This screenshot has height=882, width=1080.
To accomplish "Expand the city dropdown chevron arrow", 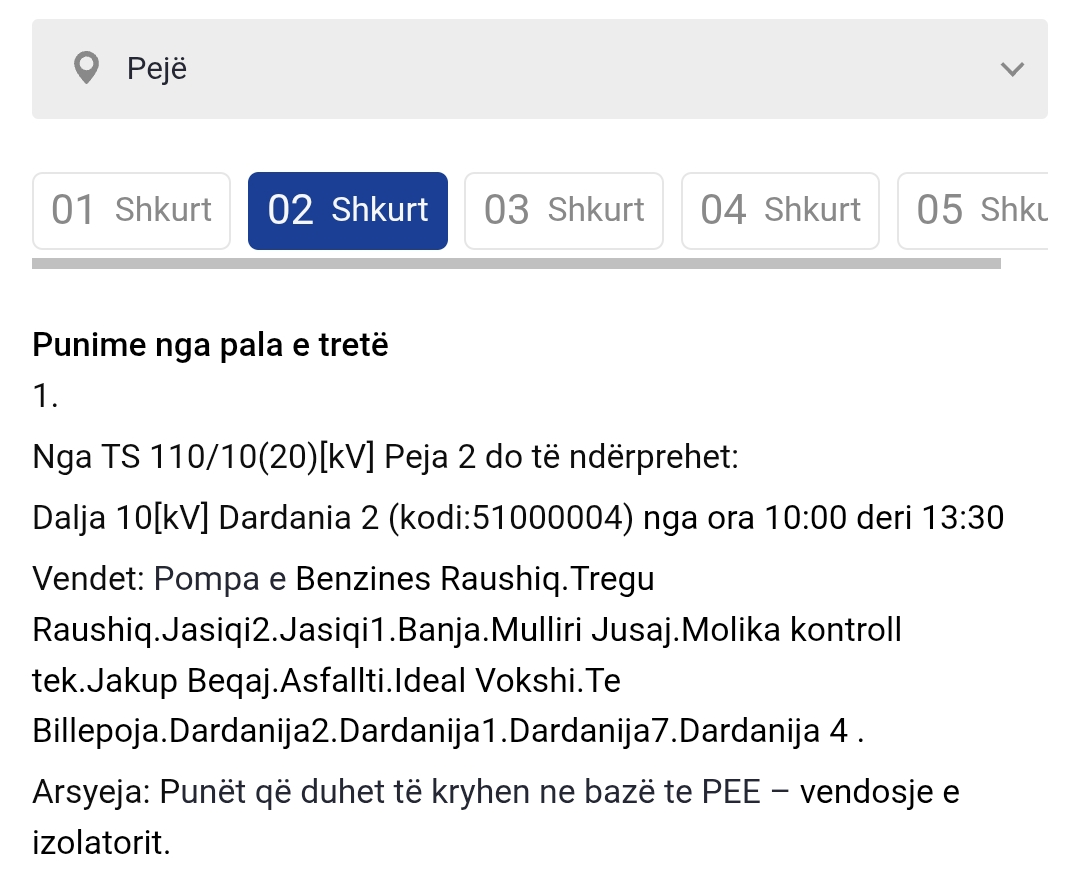I will 1012,69.
